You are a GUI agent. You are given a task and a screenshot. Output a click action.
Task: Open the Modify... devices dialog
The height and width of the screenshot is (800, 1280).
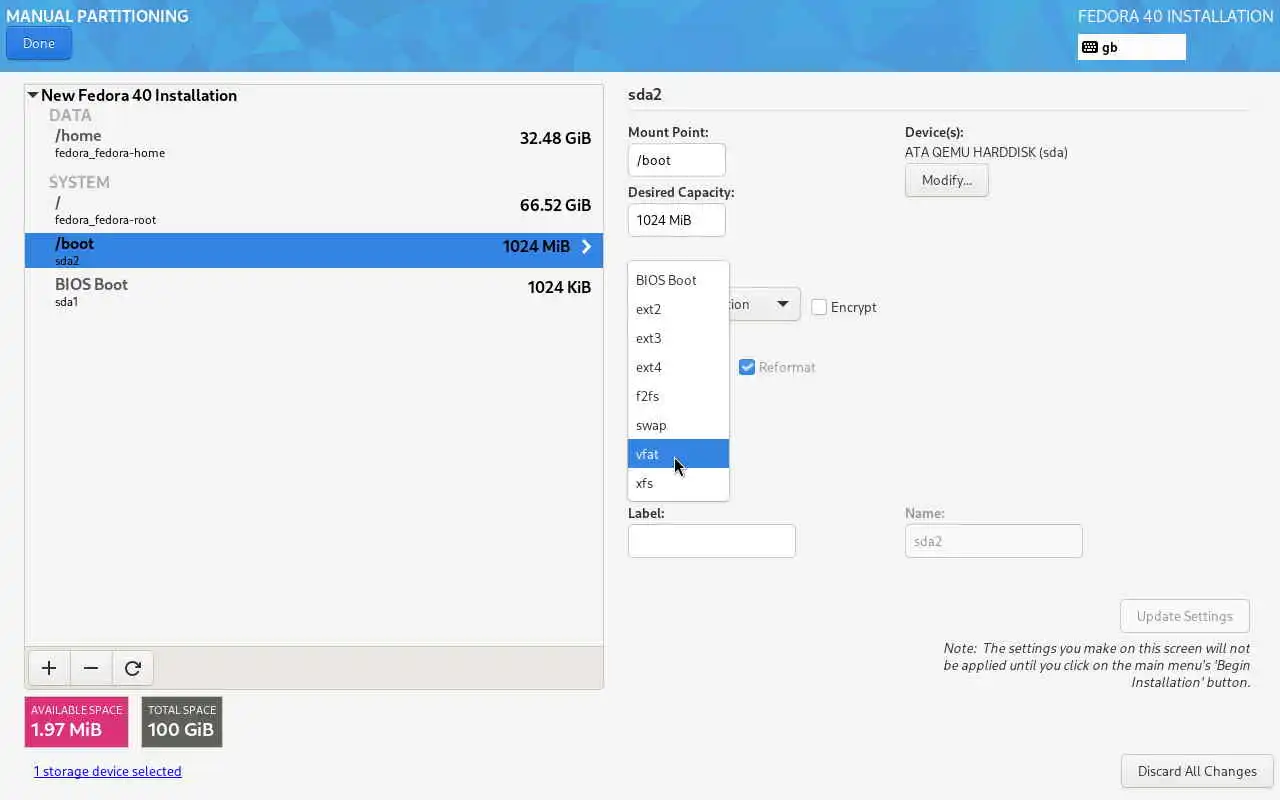947,180
